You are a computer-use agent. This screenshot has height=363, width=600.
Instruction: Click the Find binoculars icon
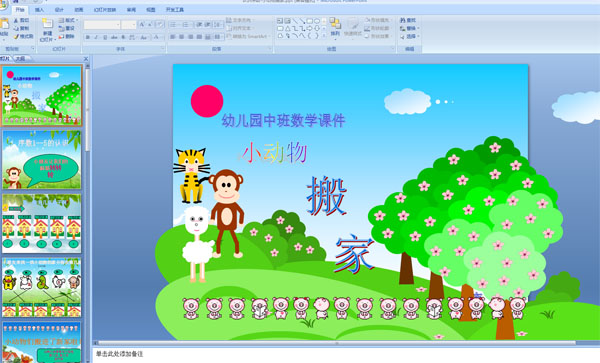[x=403, y=20]
